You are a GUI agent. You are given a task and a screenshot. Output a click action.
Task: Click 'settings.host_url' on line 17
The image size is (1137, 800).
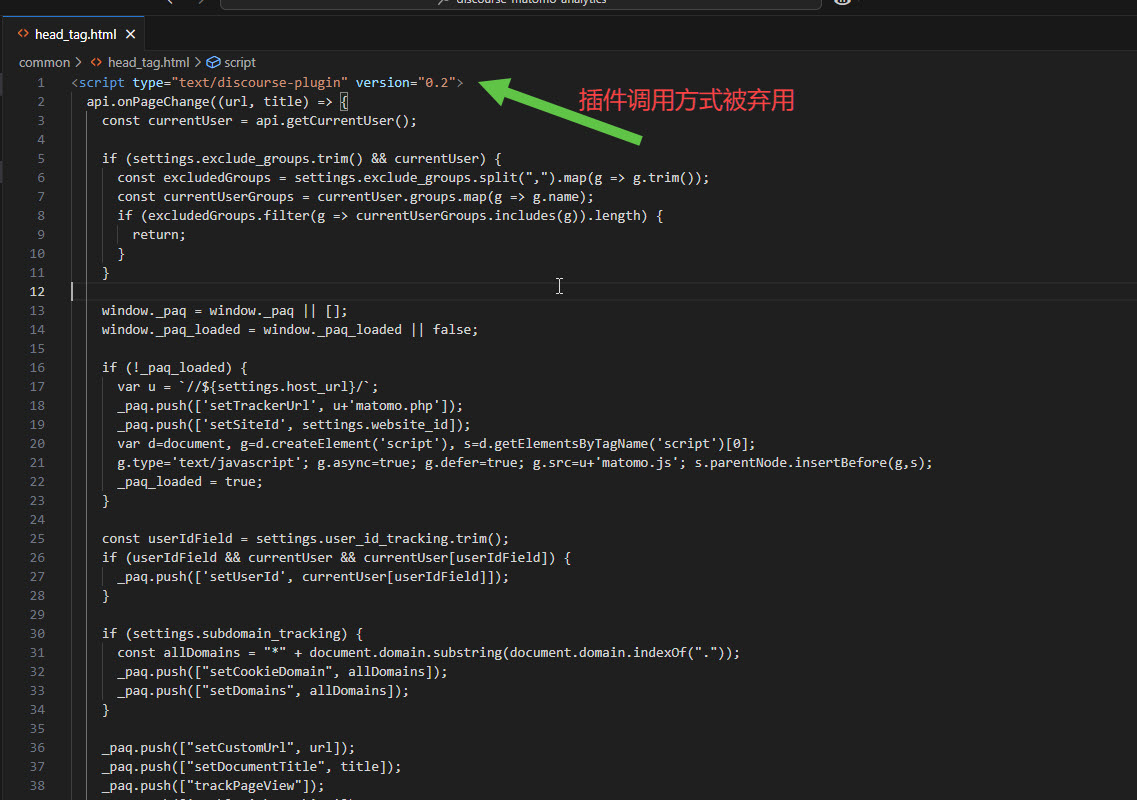point(282,387)
